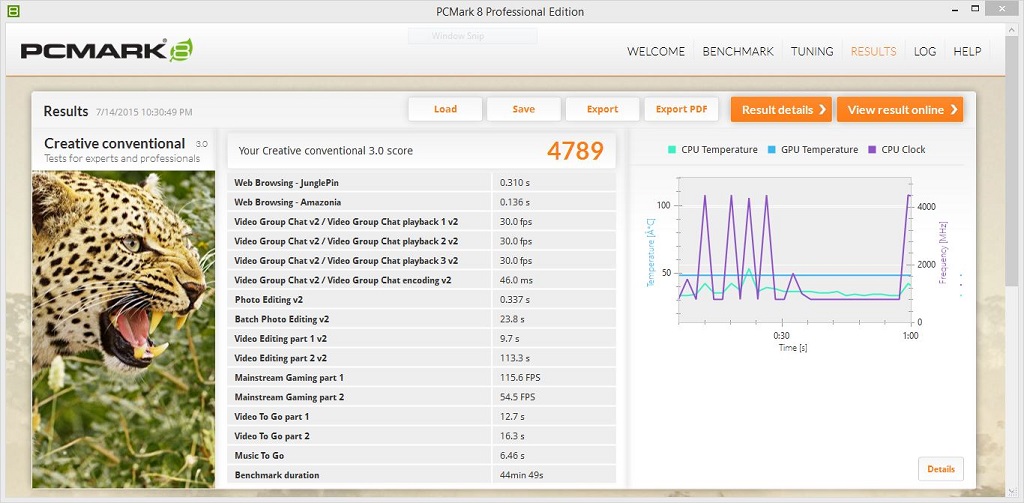Viewport: 1024px width, 503px height.
Task: Click the chevron arrow on Result details
Action: 822,110
